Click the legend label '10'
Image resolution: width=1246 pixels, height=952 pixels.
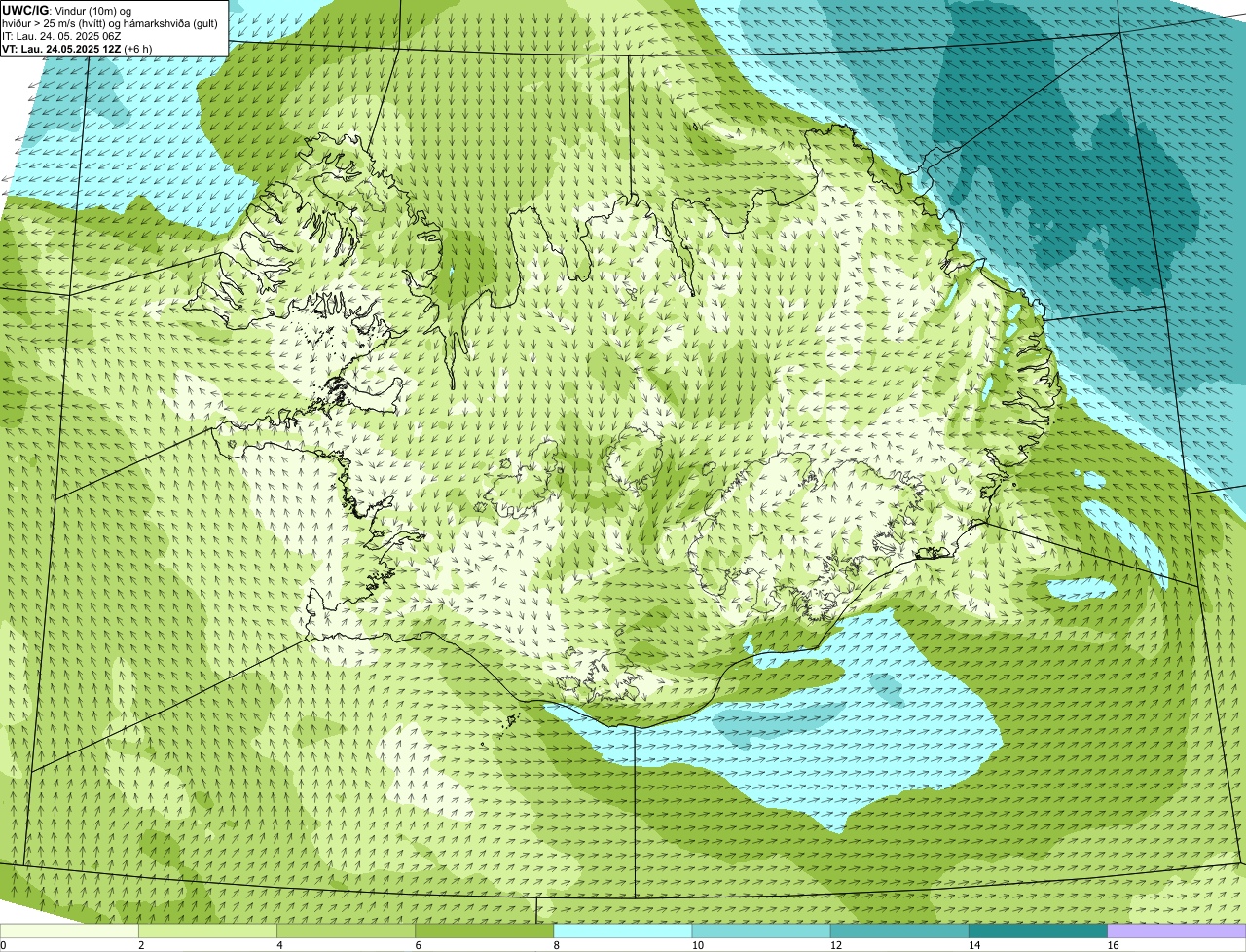pos(698,945)
